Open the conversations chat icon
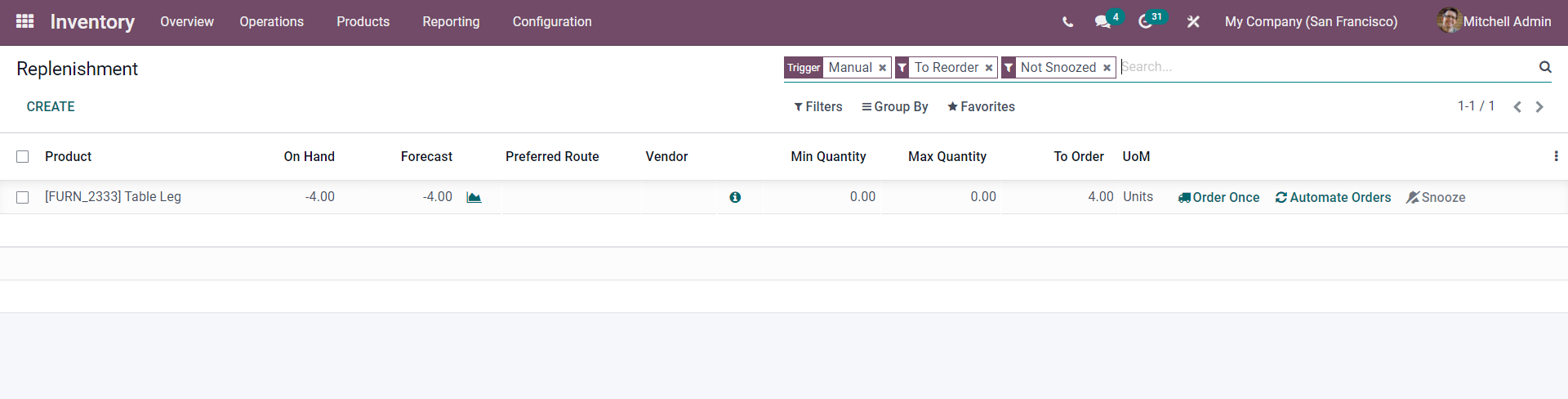Image resolution: width=1568 pixels, height=399 pixels. click(x=1102, y=22)
